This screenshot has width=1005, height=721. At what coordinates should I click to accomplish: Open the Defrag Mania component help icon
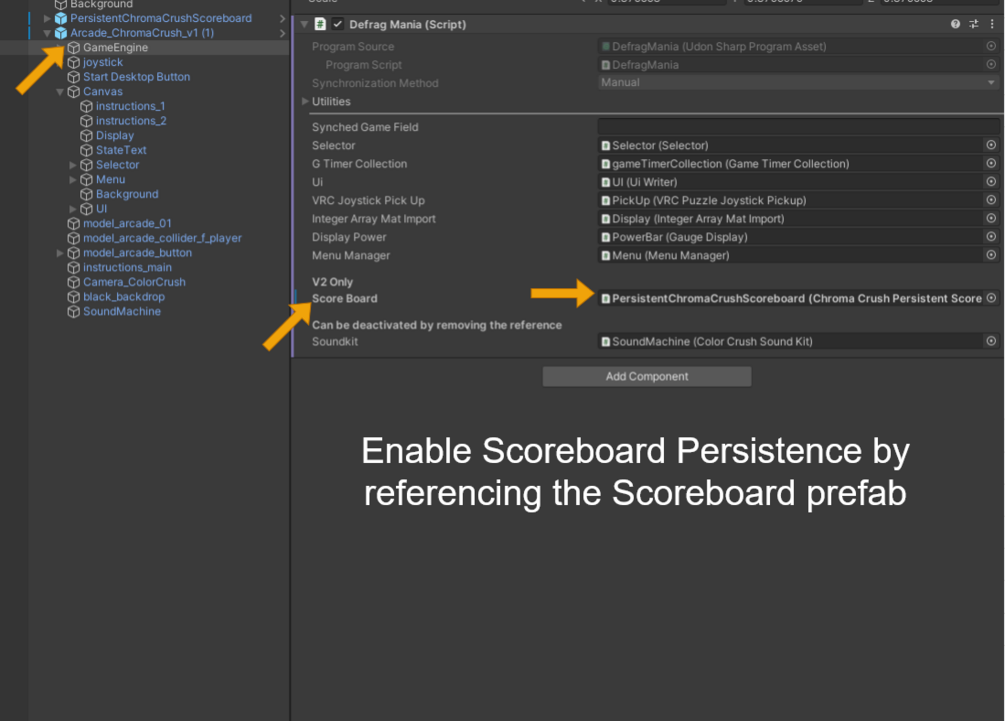956,24
